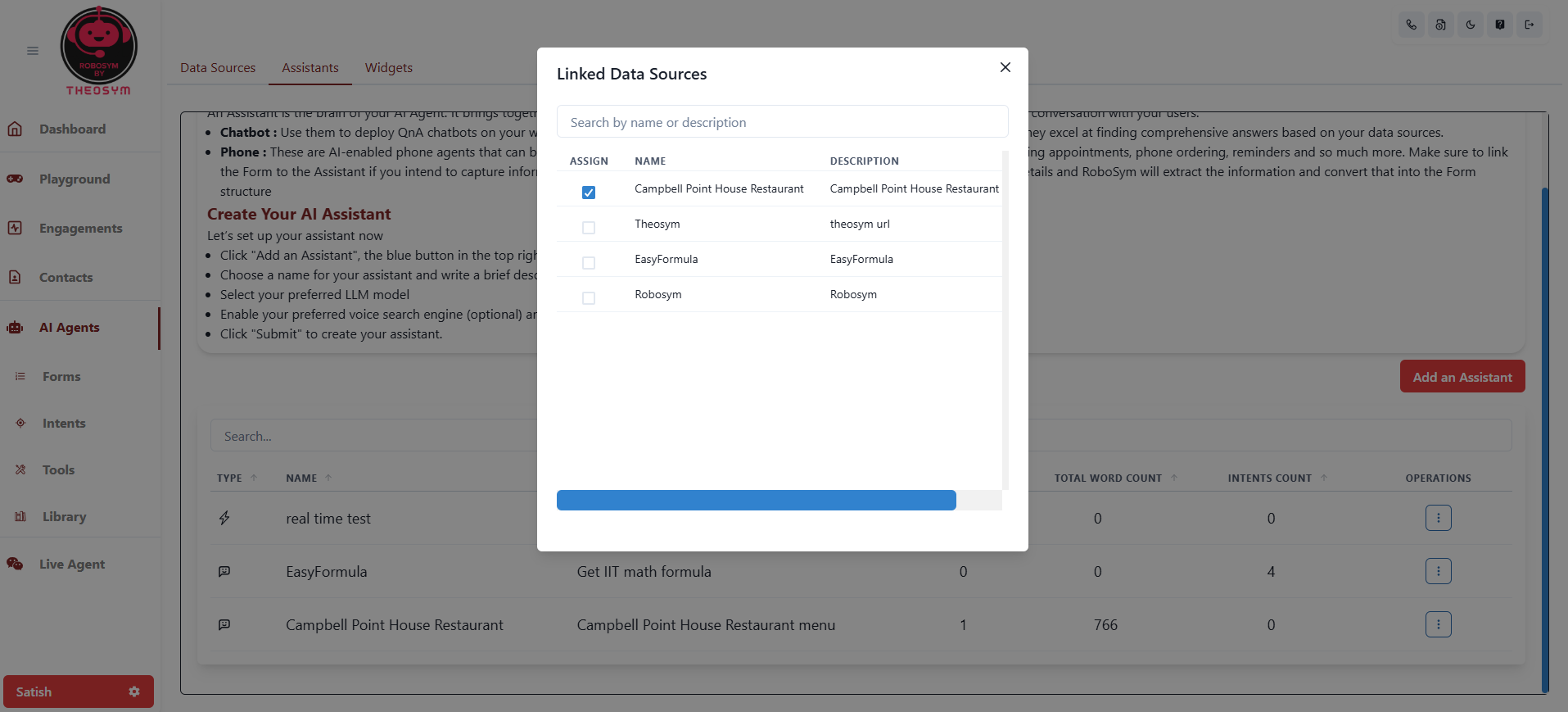This screenshot has height=712, width=1568.
Task: Open the file history icon in the top bar
Action: 1441,25
